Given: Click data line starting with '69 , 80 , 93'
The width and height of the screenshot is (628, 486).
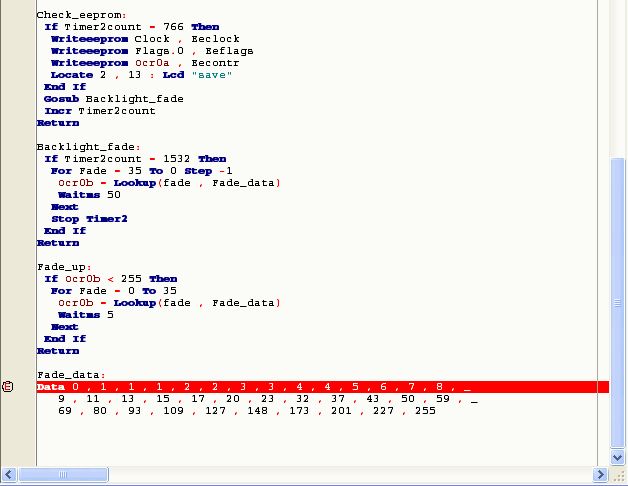Looking at the screenshot, I should point(247,411).
